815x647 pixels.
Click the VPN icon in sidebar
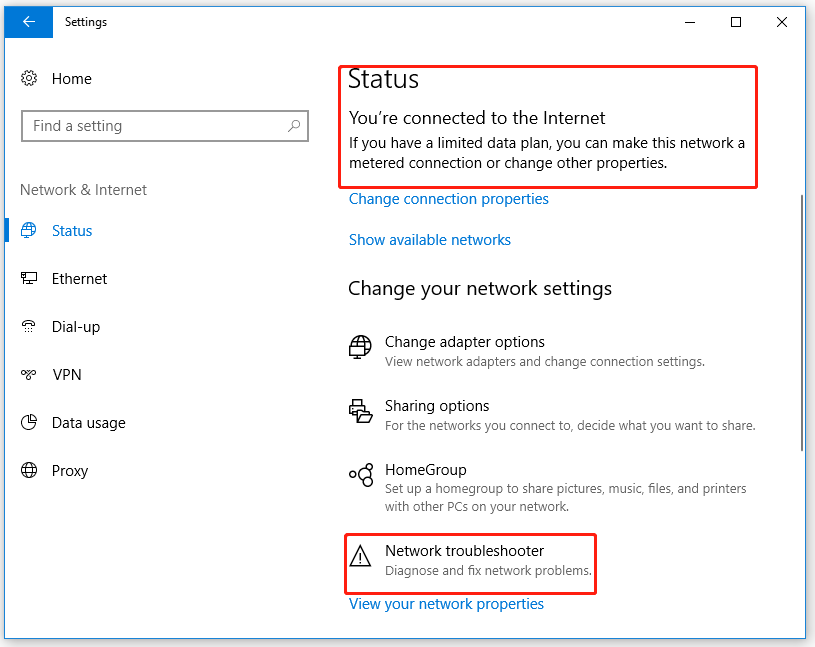coord(29,375)
